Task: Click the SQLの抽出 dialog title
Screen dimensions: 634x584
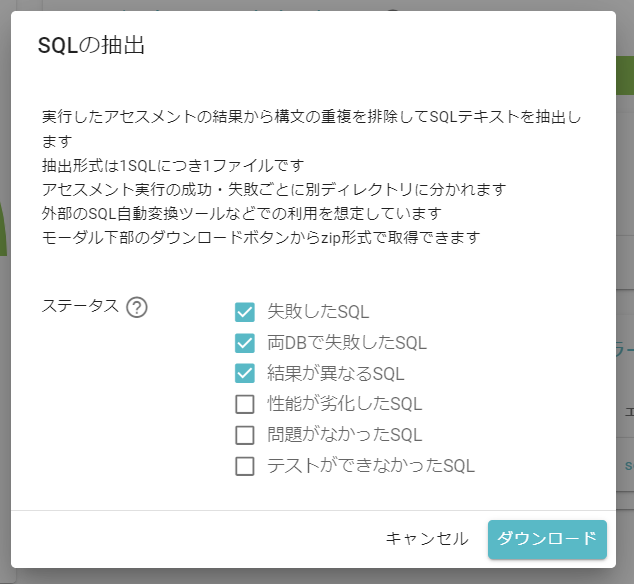Action: point(91,45)
